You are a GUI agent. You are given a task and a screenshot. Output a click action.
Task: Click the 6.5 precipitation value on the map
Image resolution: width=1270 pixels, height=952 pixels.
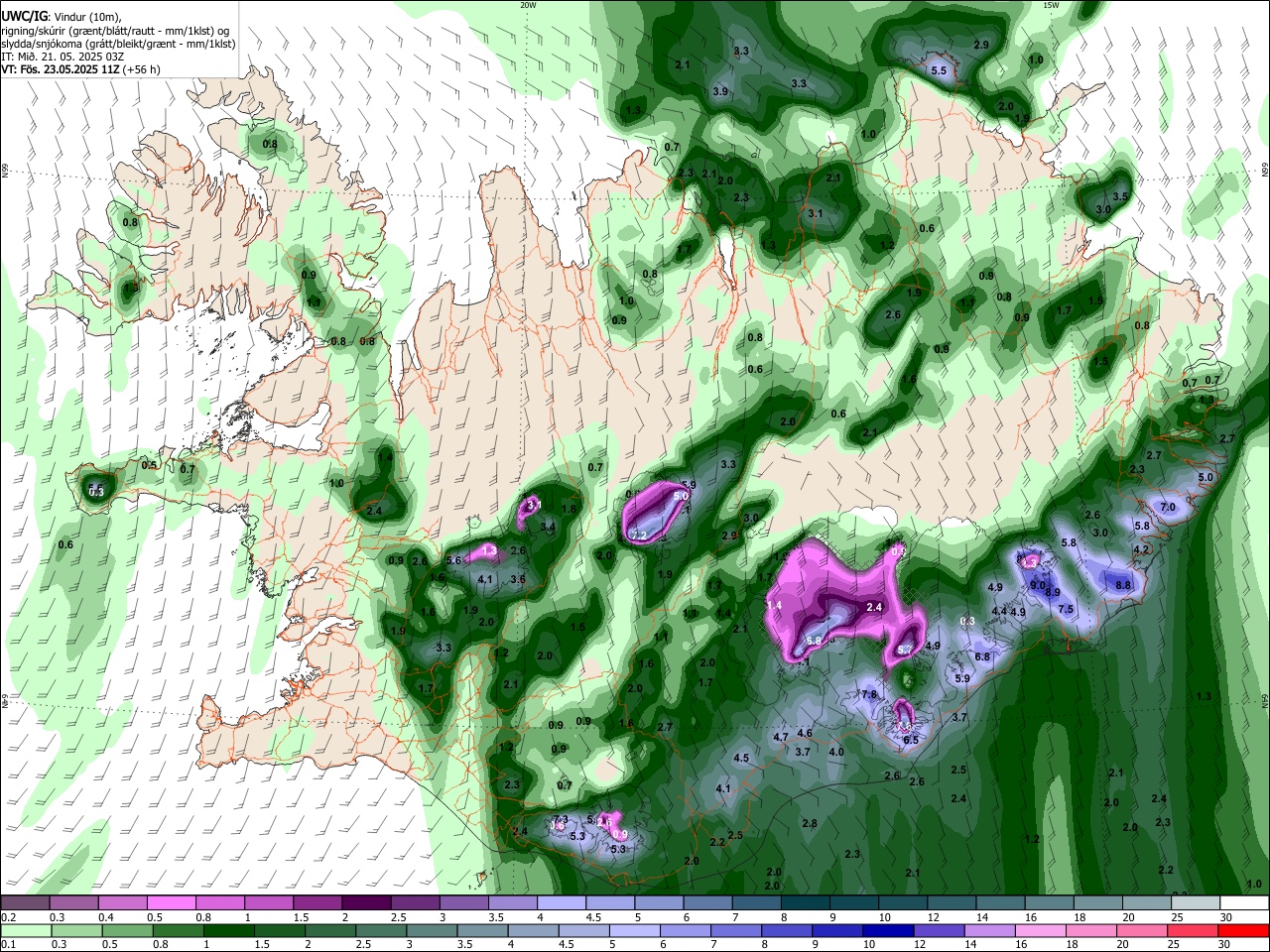911,740
